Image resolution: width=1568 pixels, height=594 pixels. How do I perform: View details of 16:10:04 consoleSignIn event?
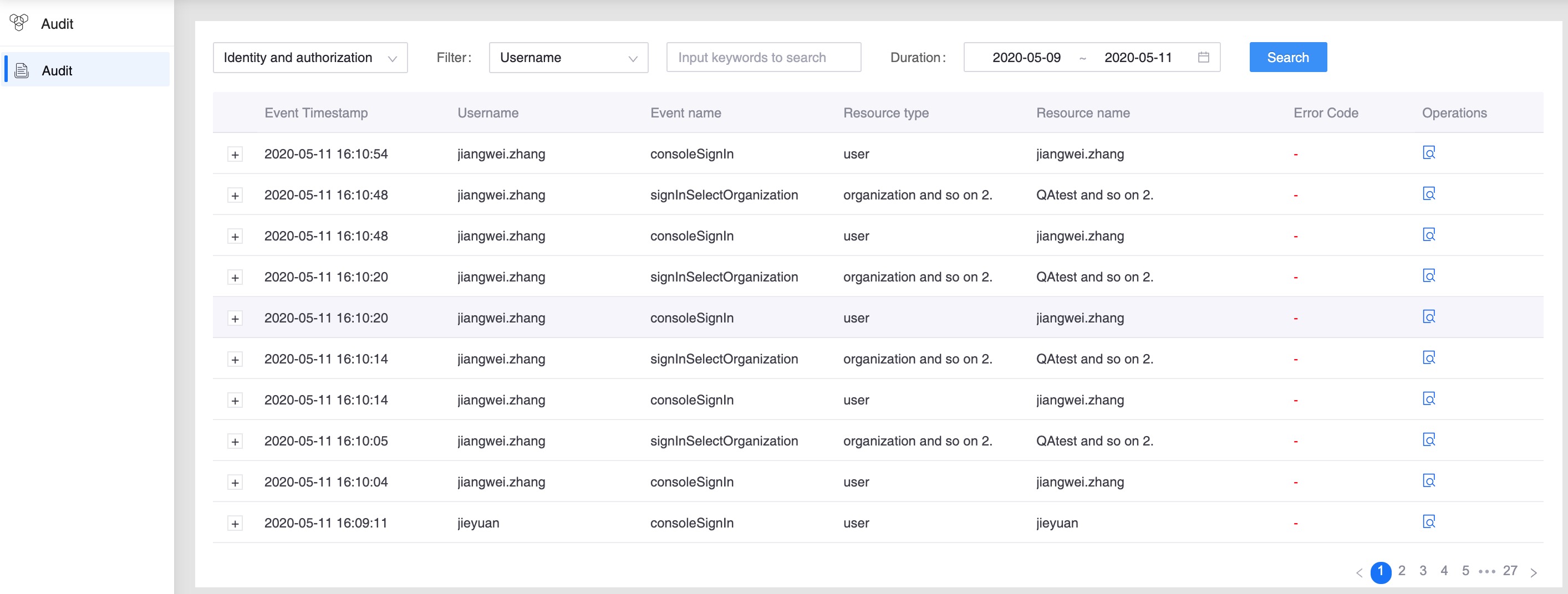coord(1429,481)
